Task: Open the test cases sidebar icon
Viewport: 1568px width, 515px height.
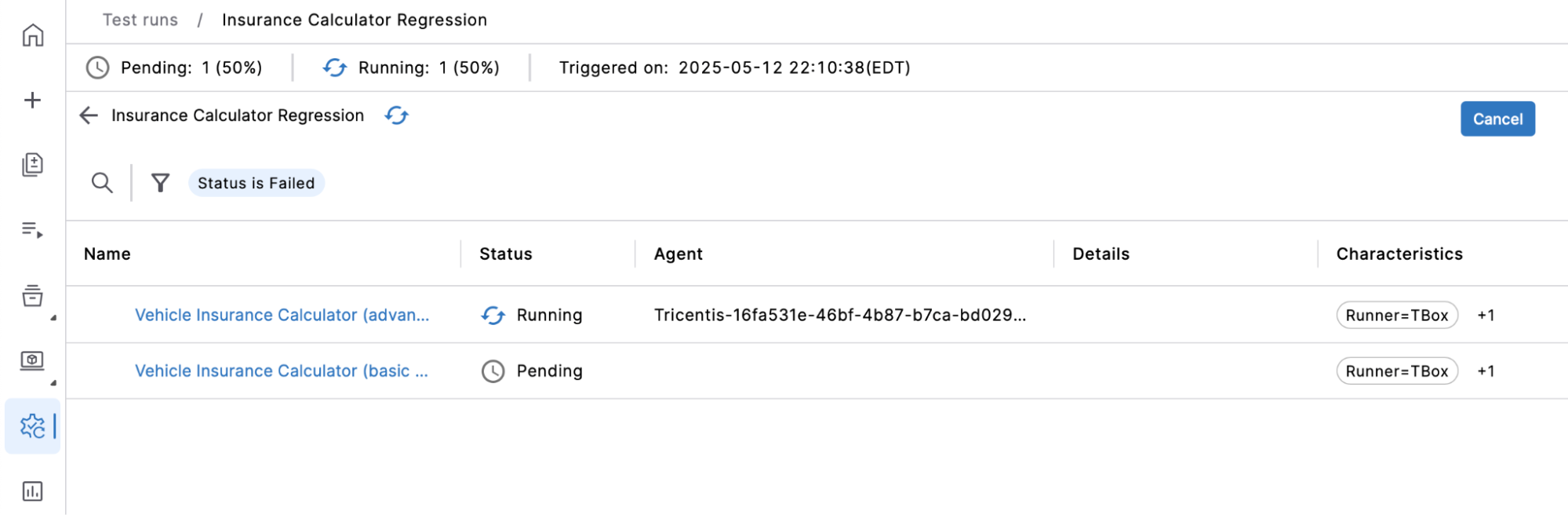Action: coord(31,166)
